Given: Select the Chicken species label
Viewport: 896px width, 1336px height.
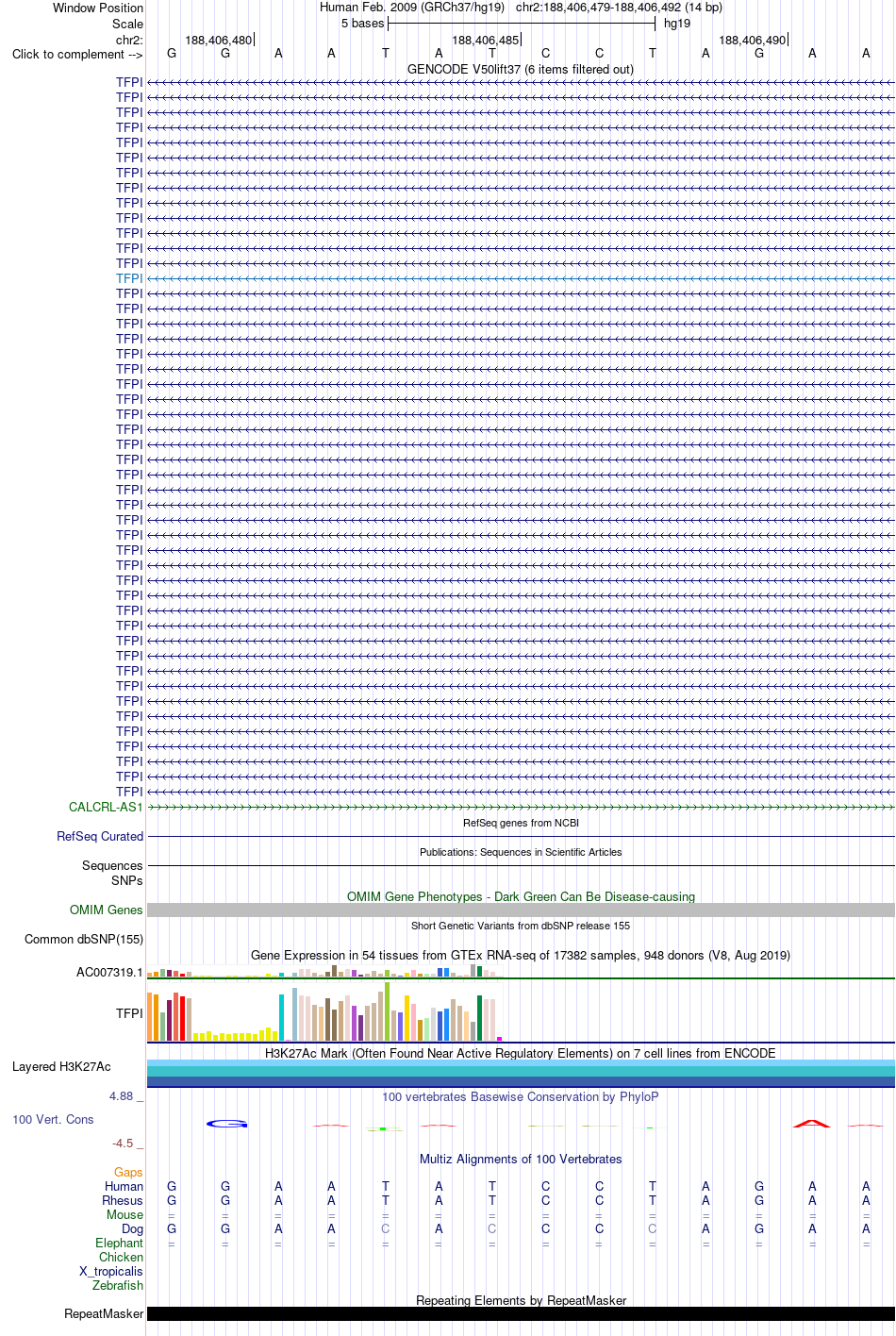Looking at the screenshot, I should (121, 1257).
